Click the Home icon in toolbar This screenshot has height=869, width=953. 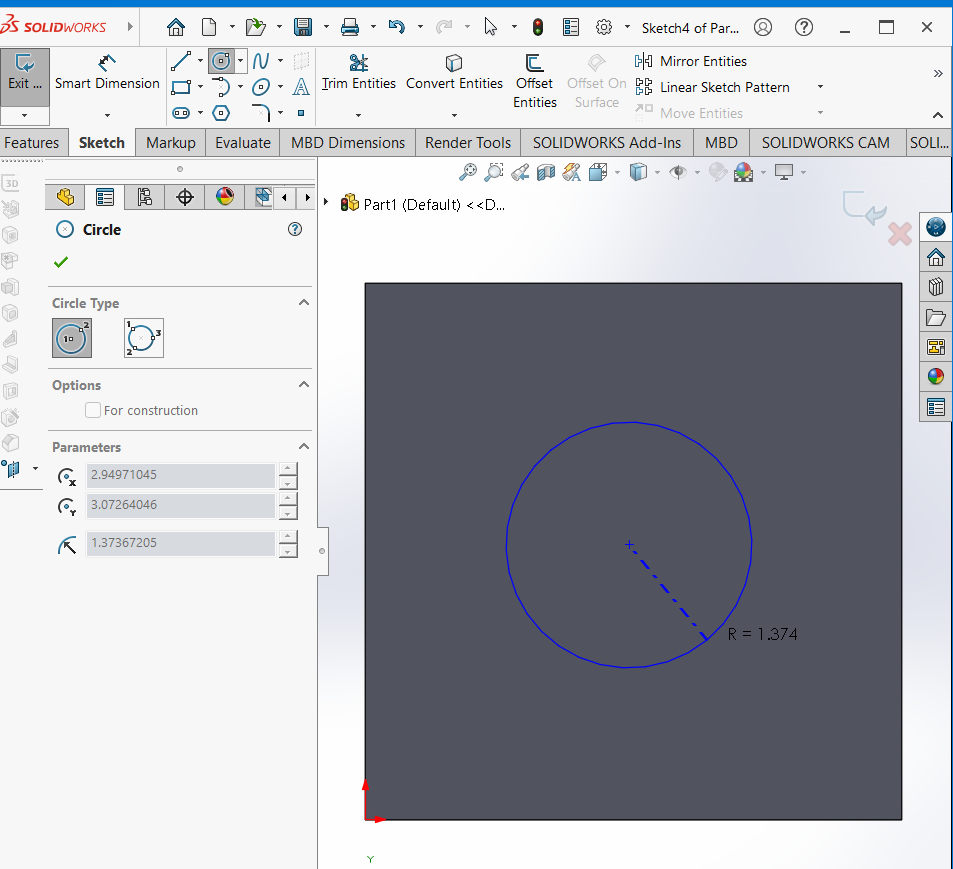(x=176, y=27)
